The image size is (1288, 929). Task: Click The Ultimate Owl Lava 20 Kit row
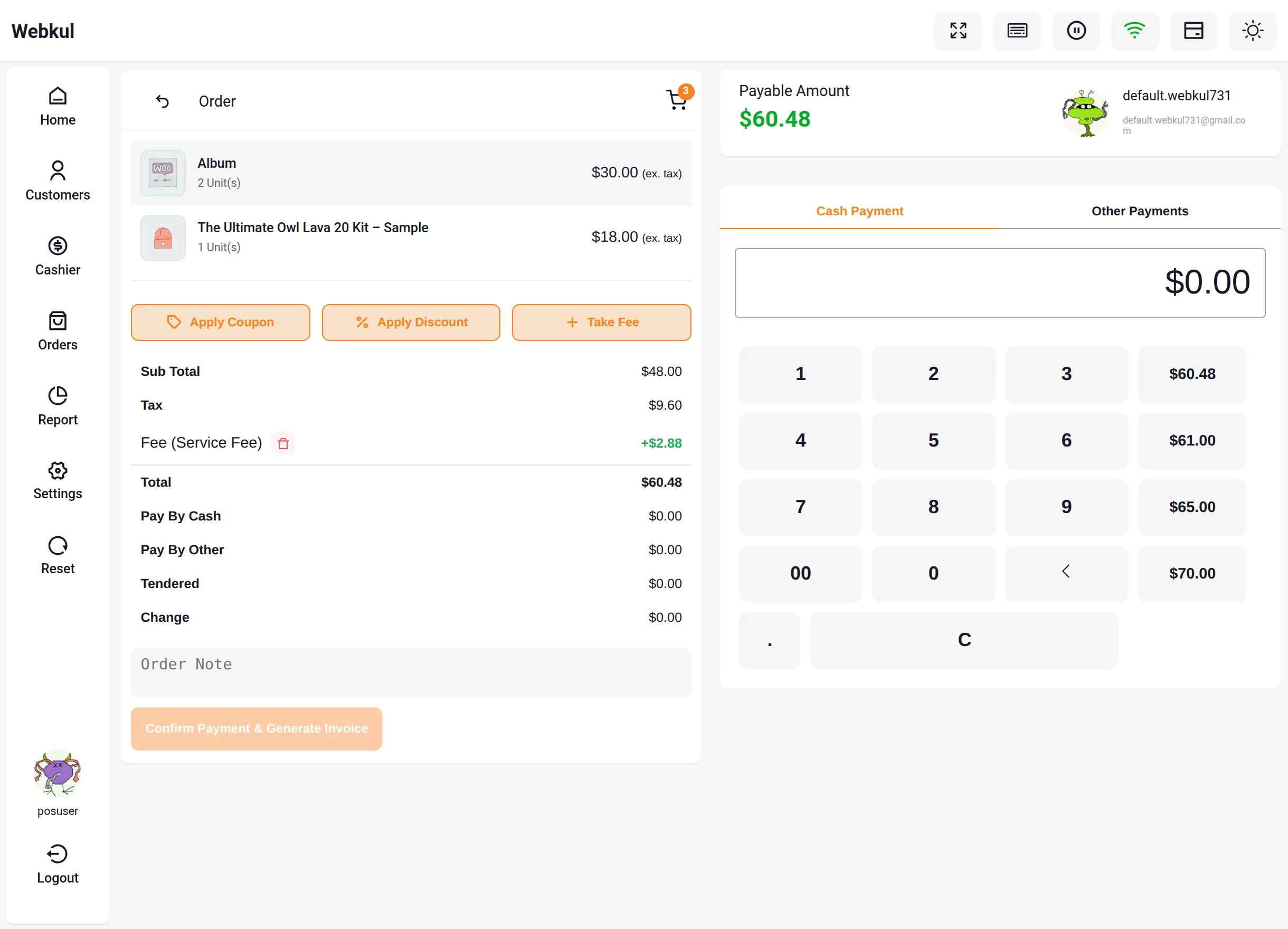[411, 238]
